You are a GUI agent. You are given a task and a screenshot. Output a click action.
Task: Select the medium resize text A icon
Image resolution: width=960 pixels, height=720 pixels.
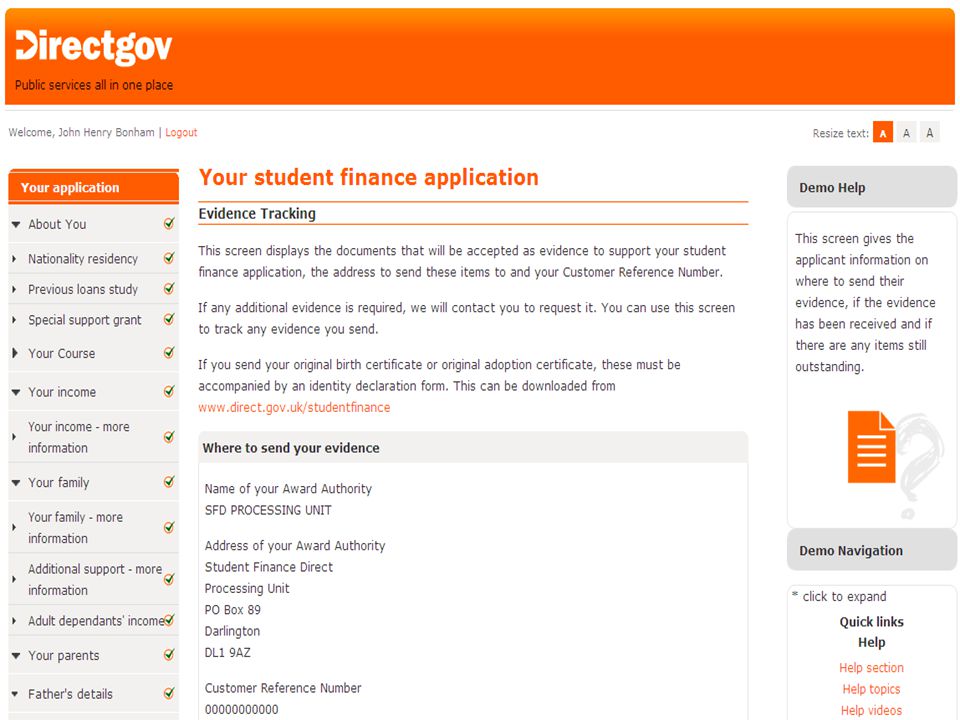point(906,133)
